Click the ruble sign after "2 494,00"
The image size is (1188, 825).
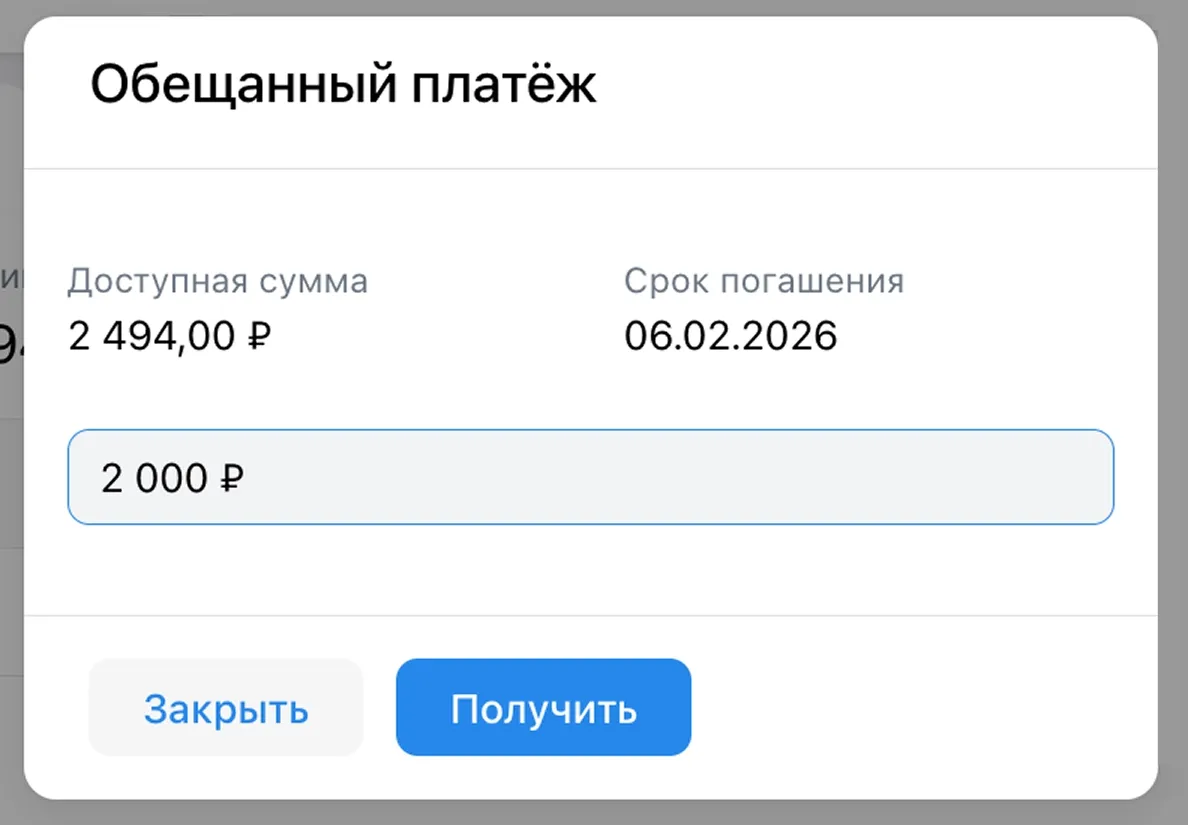[260, 336]
